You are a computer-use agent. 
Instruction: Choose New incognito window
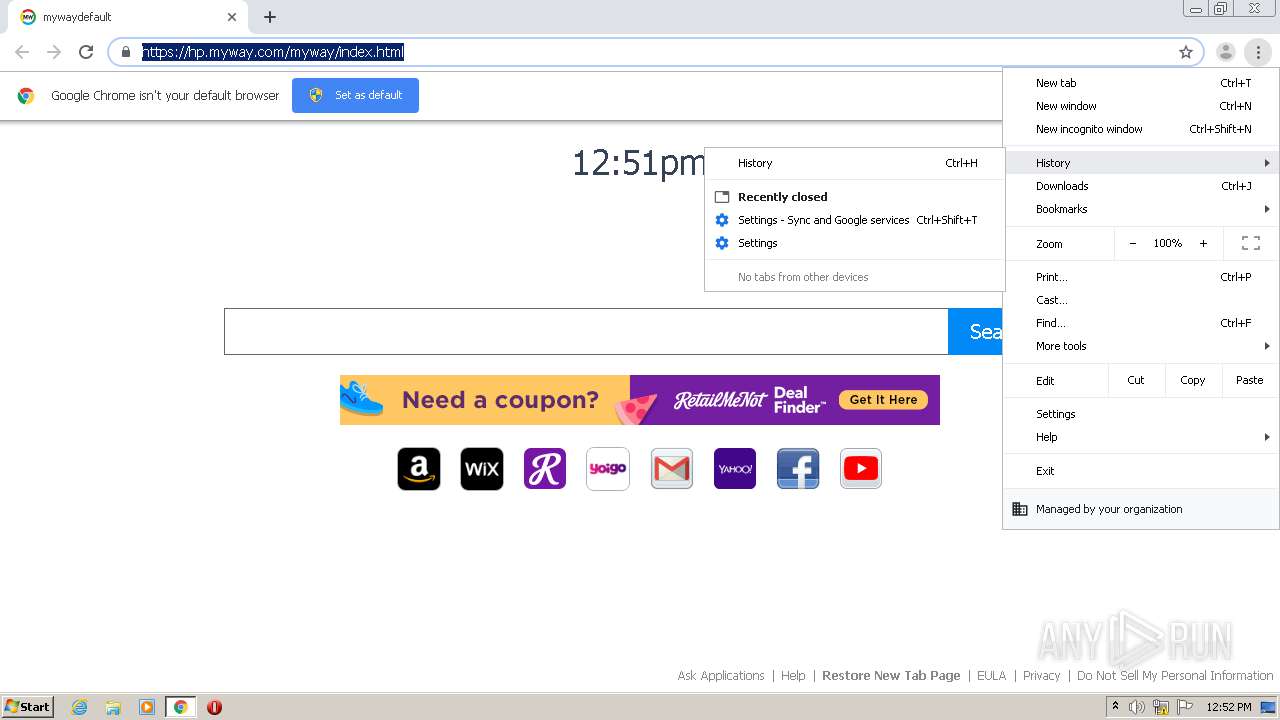[x=1141, y=129]
